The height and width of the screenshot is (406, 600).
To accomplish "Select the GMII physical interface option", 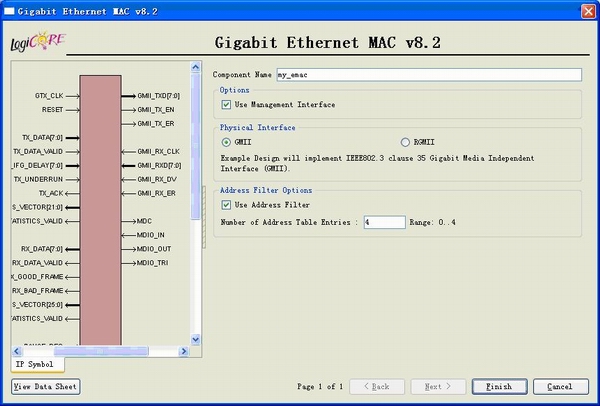I will (227, 142).
